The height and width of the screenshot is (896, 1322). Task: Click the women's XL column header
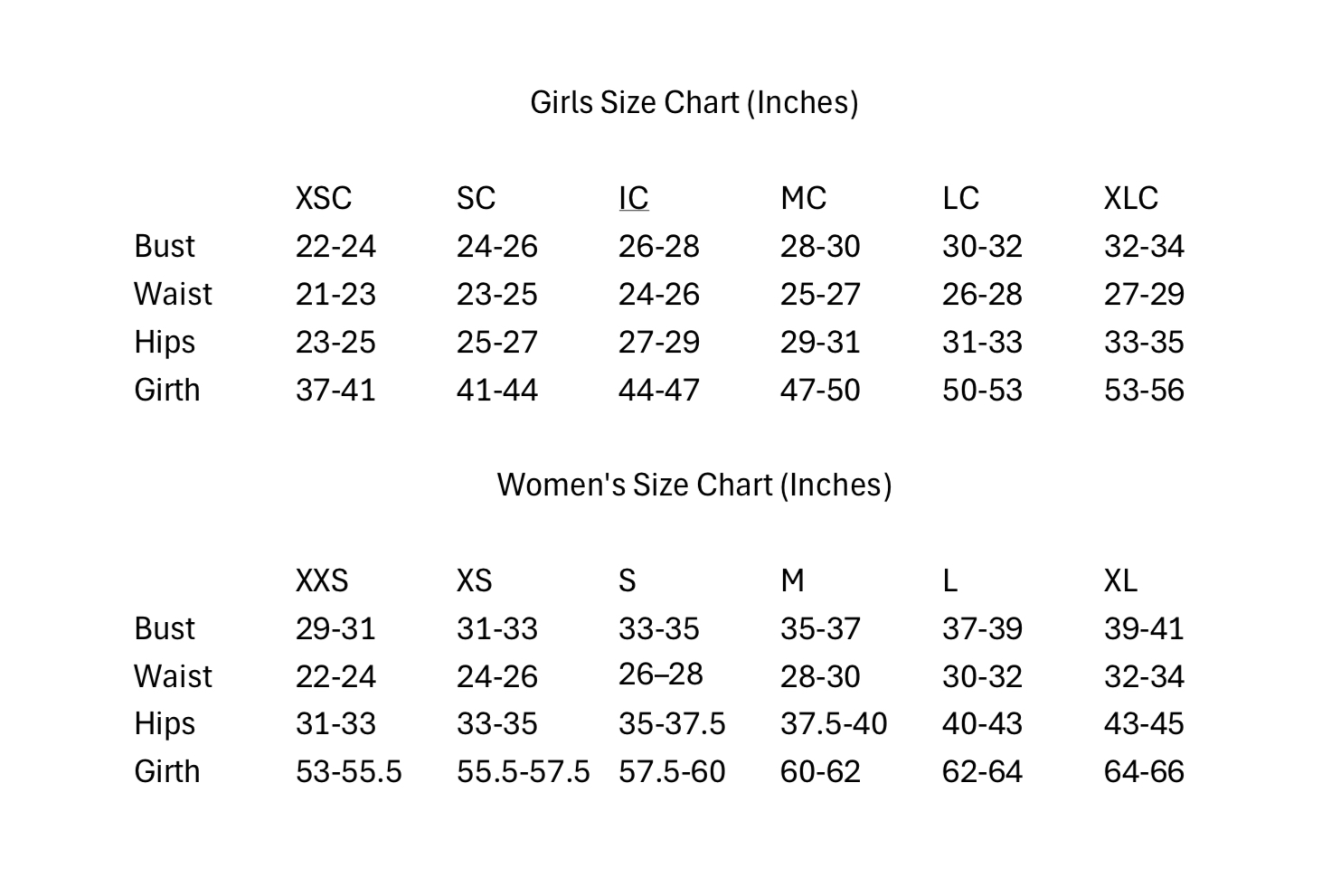point(1120,580)
